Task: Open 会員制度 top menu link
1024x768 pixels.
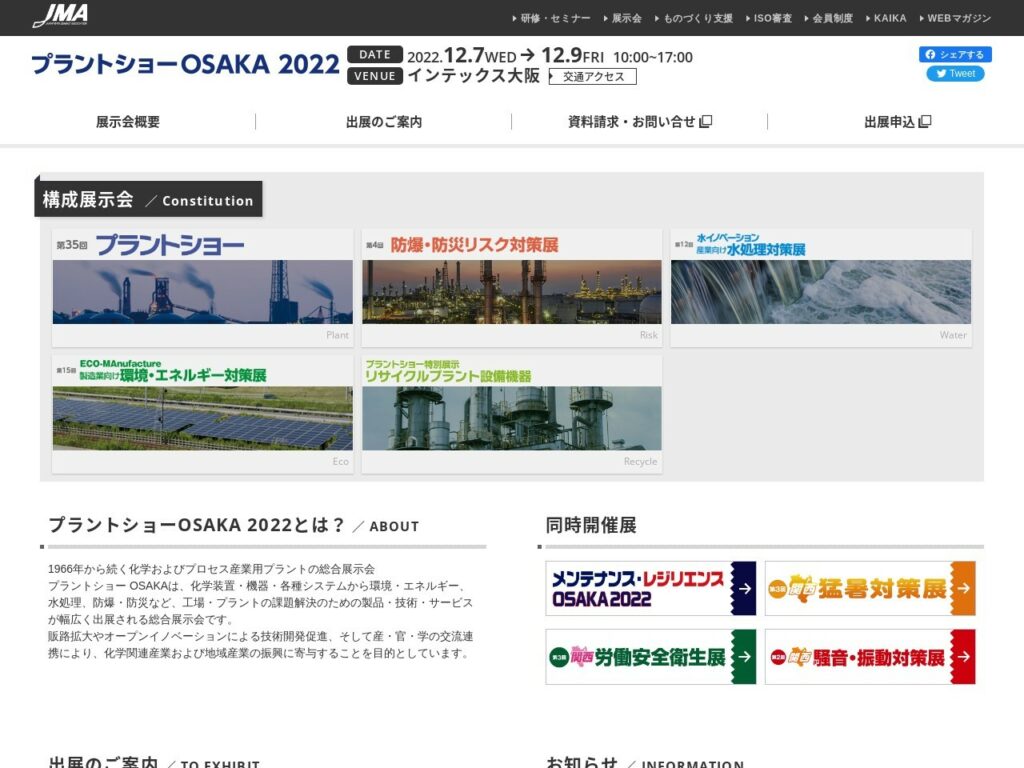Action: click(828, 18)
